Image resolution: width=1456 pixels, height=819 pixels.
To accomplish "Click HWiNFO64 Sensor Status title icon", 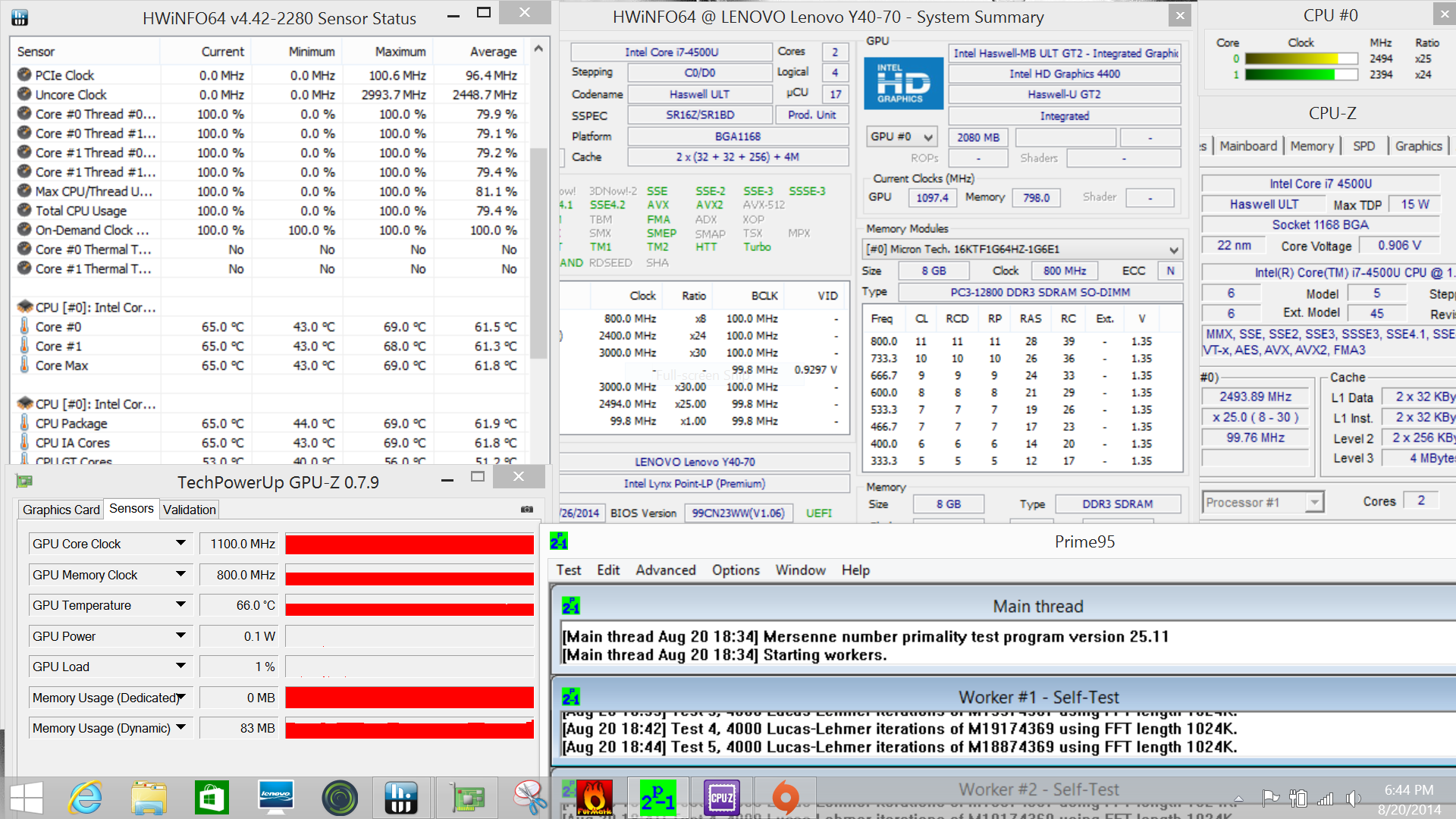I will click(20, 17).
